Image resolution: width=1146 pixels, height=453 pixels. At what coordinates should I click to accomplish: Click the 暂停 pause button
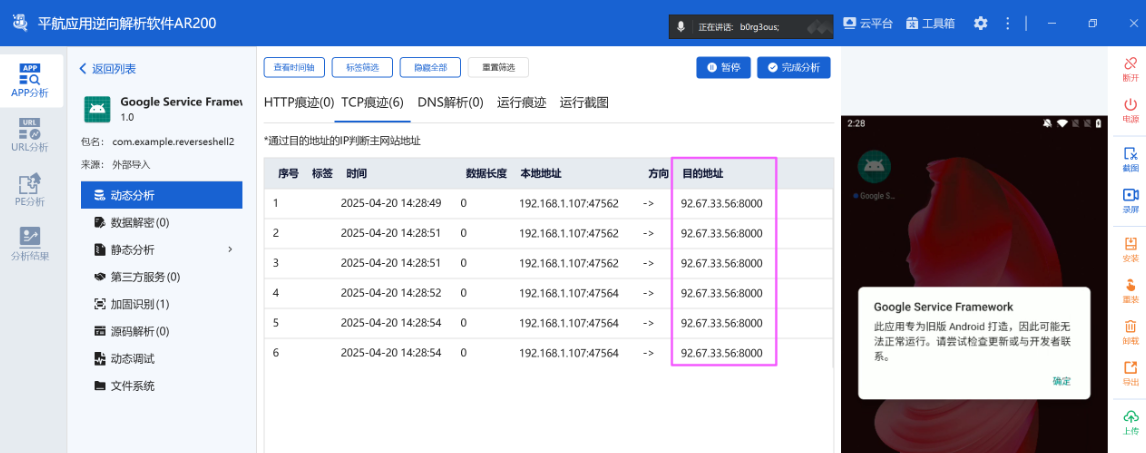point(723,67)
